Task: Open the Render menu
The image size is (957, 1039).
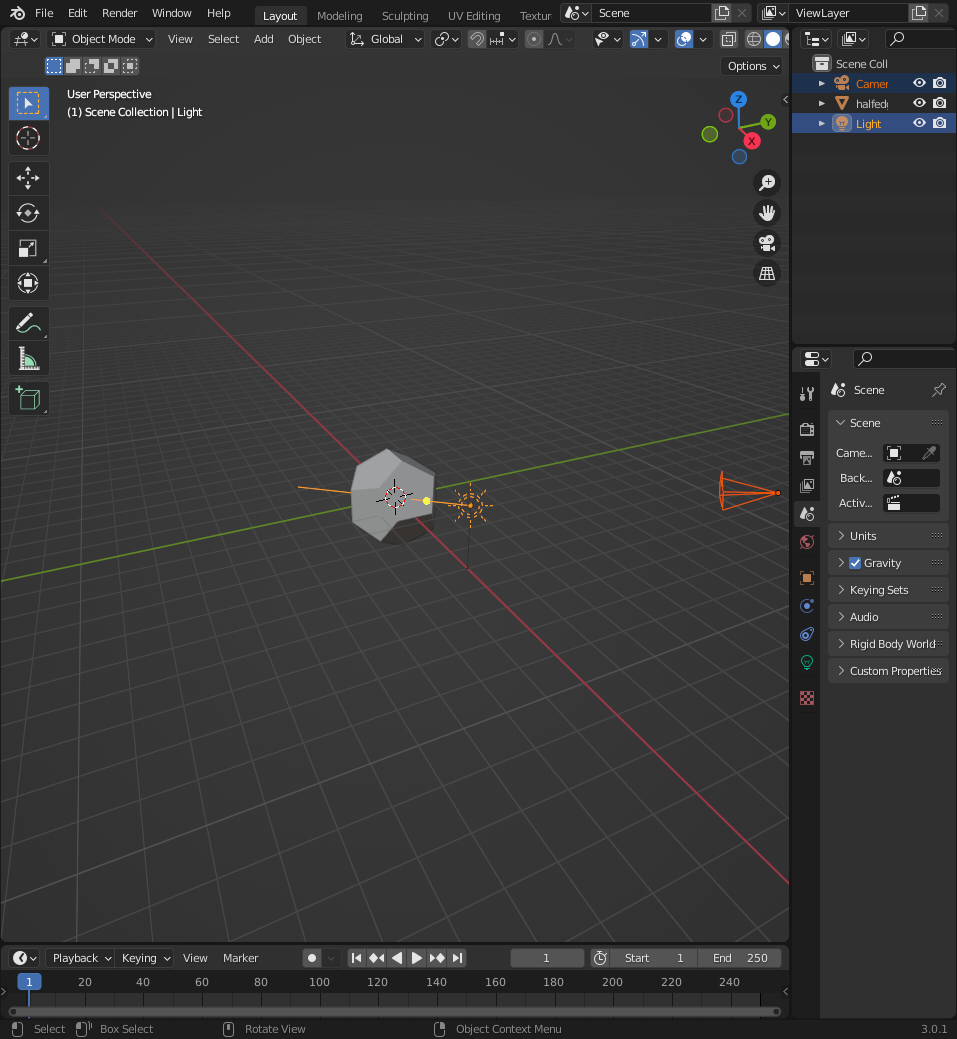Action: (x=120, y=13)
